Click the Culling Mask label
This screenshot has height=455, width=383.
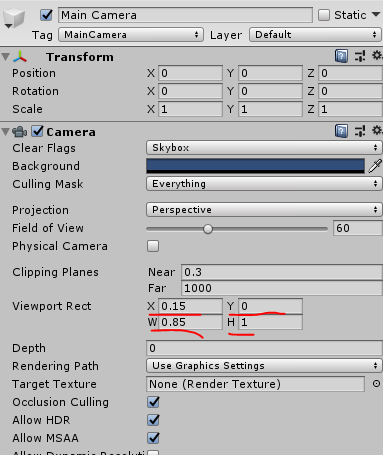point(48,184)
